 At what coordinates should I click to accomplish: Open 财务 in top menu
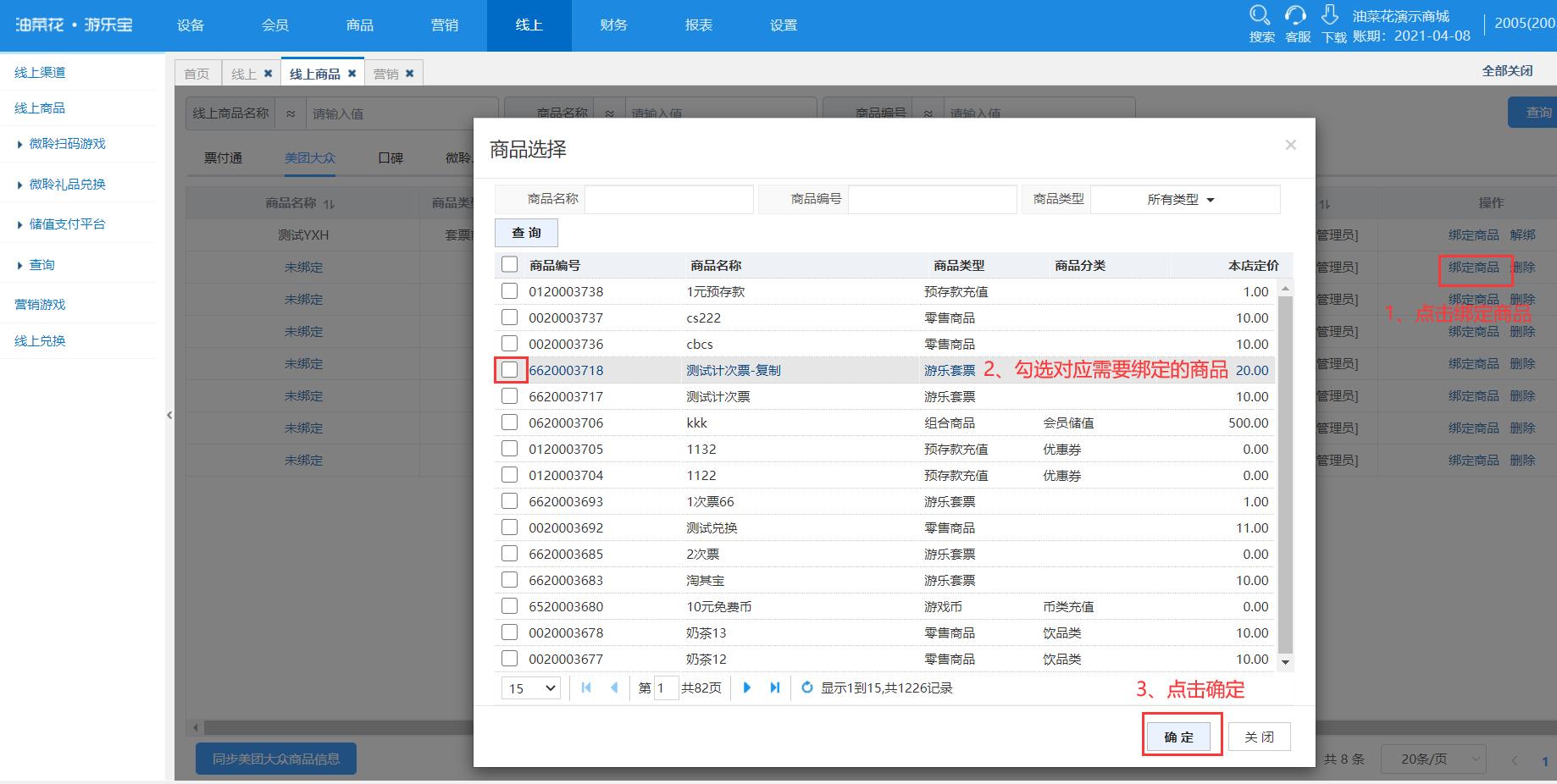pos(614,25)
